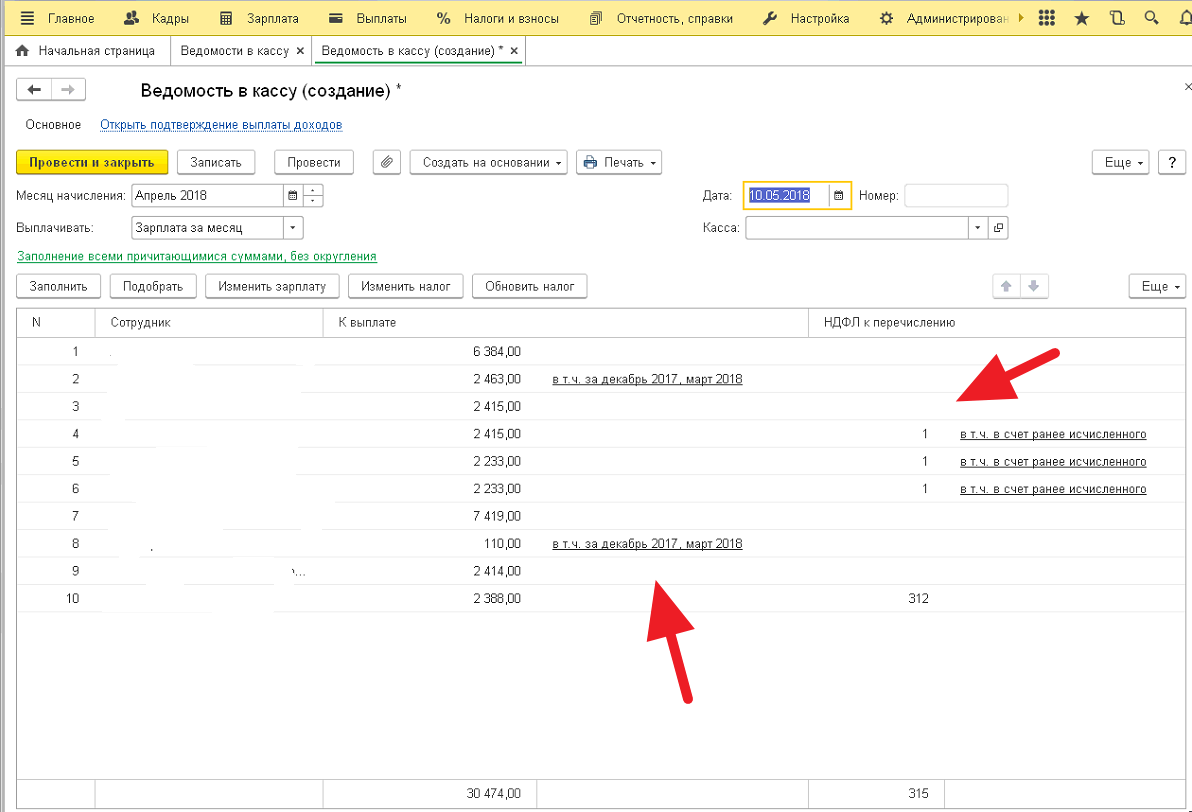Open Favorites star icon
The height and width of the screenshot is (812, 1192).
pyautogui.click(x=1081, y=18)
